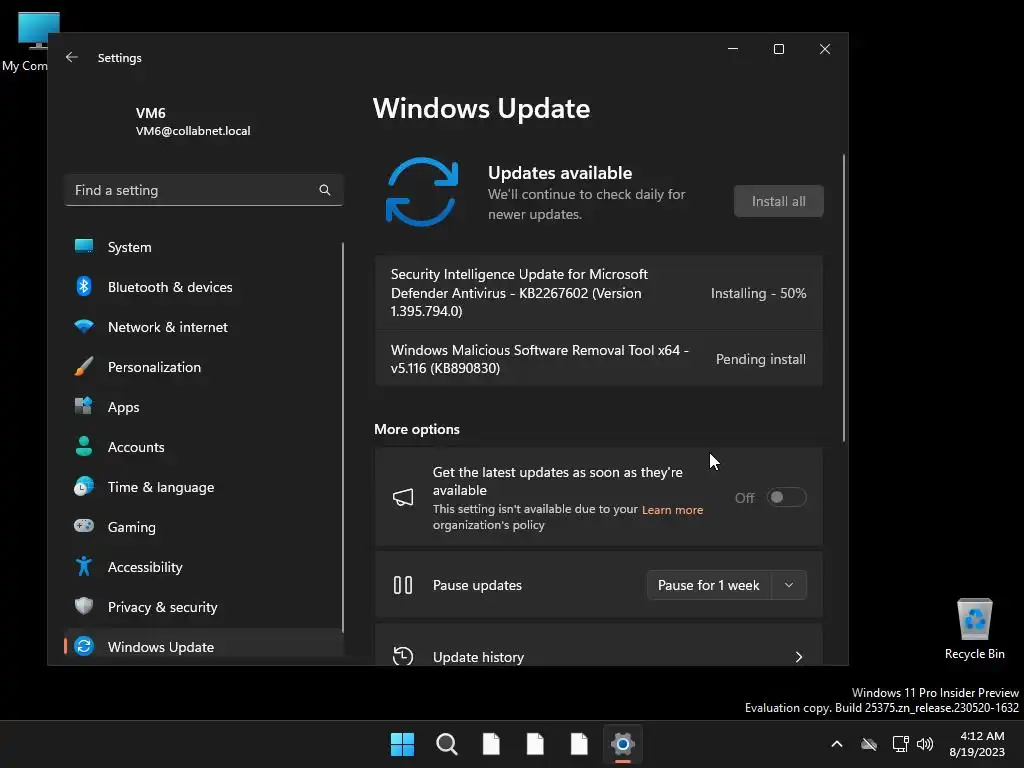Open the Update history row
The image size is (1024, 768).
coord(598,645)
